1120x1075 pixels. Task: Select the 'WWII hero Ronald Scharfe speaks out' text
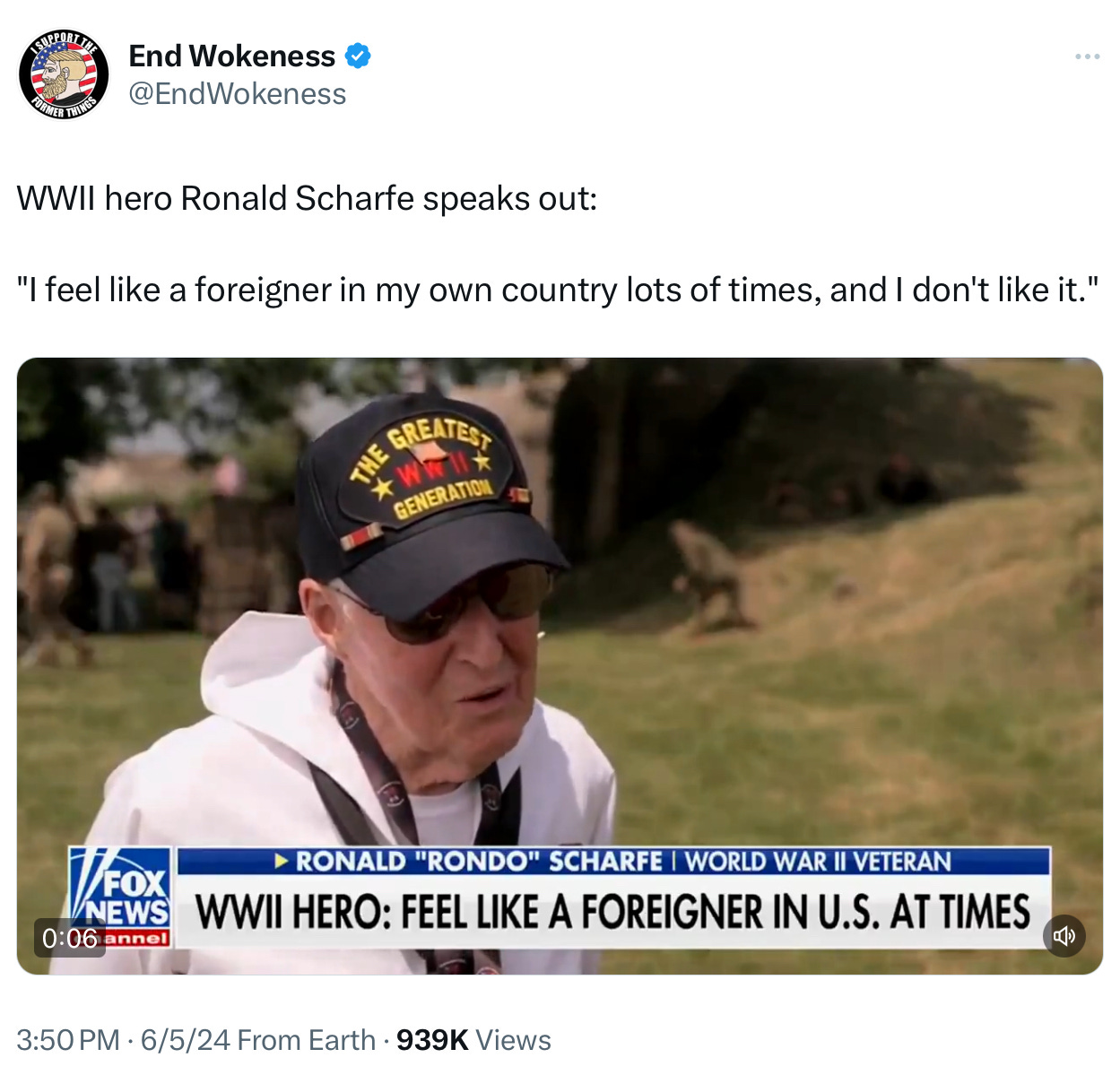pos(307,198)
